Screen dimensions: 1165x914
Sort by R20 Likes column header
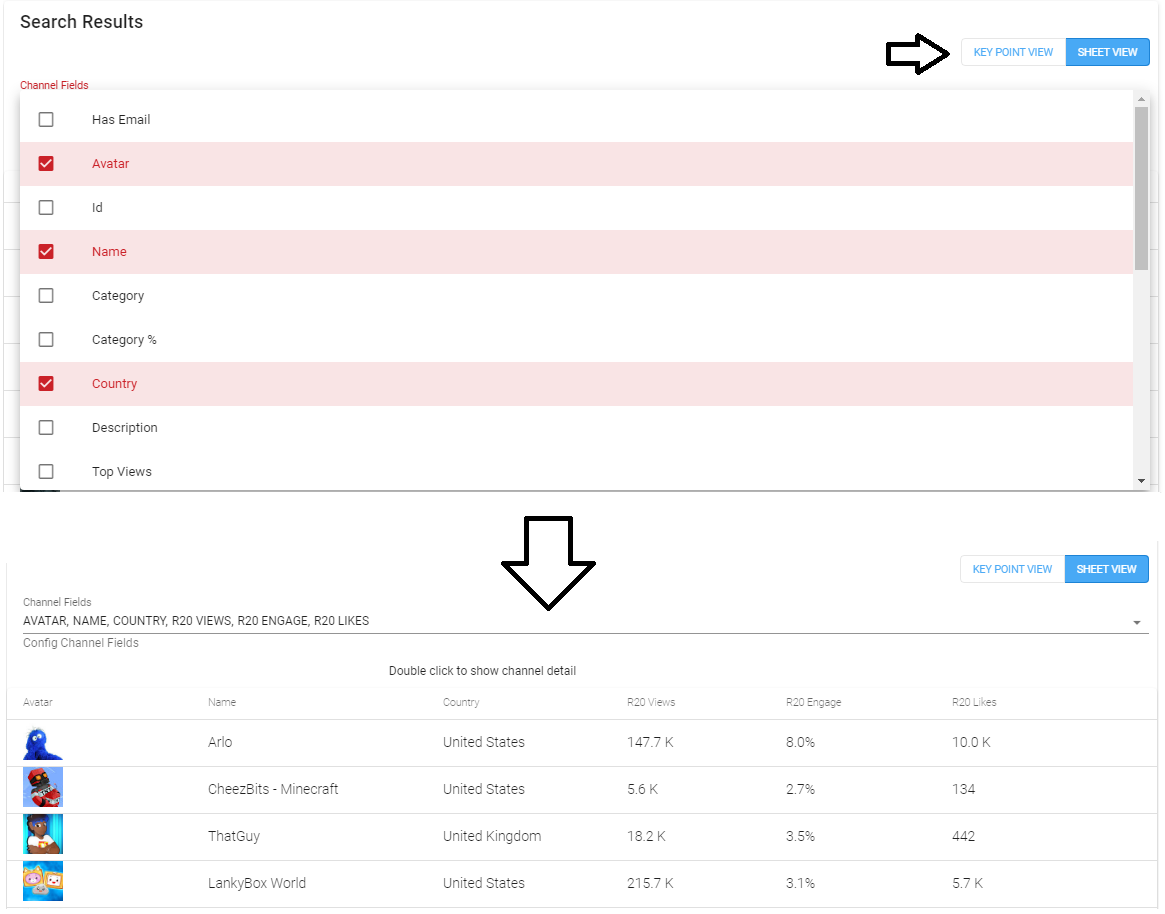pyautogui.click(x=974, y=702)
